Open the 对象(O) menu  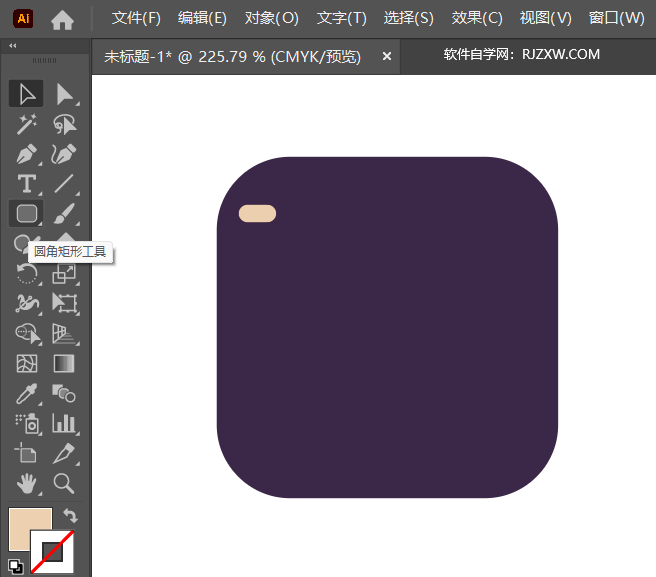272,18
